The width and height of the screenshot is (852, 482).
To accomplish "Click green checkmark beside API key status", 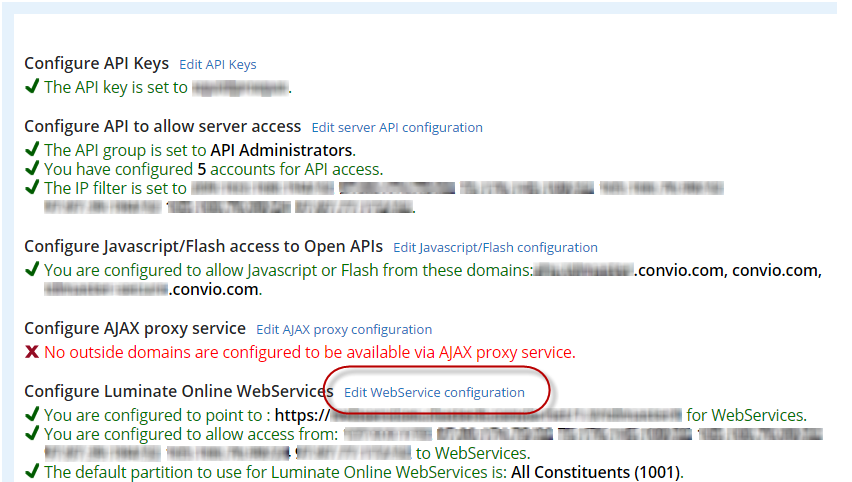I will 32,87.
